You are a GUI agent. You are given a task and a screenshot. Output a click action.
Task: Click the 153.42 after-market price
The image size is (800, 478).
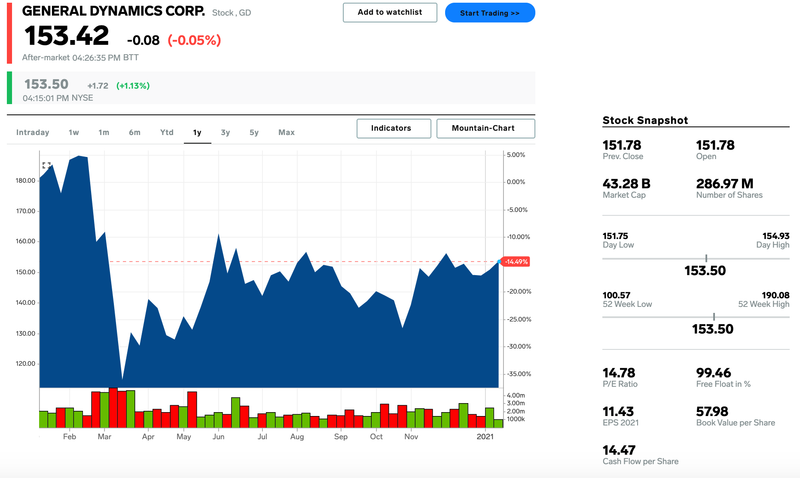66,36
